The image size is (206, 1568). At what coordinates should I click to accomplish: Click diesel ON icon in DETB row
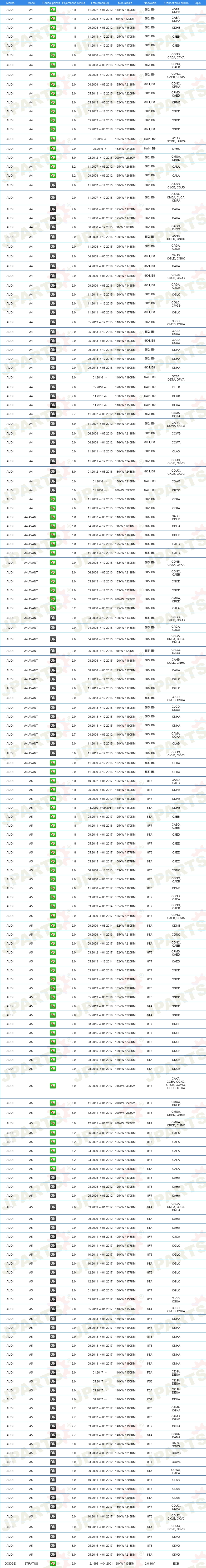point(53,387)
